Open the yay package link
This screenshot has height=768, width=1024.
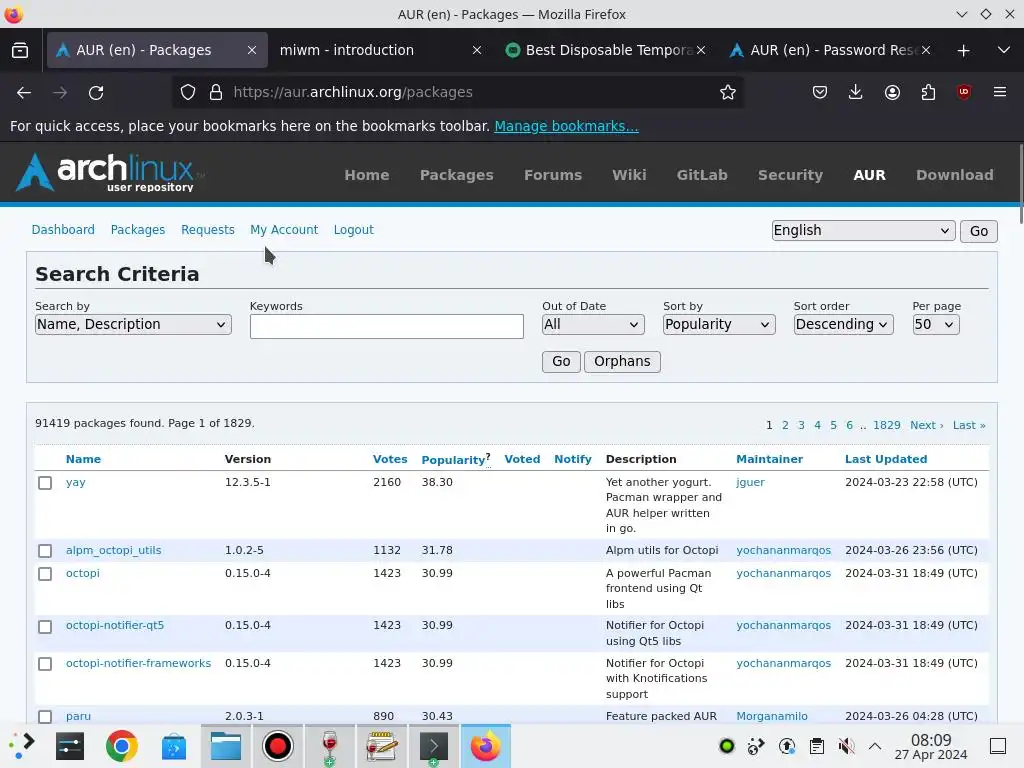point(76,482)
